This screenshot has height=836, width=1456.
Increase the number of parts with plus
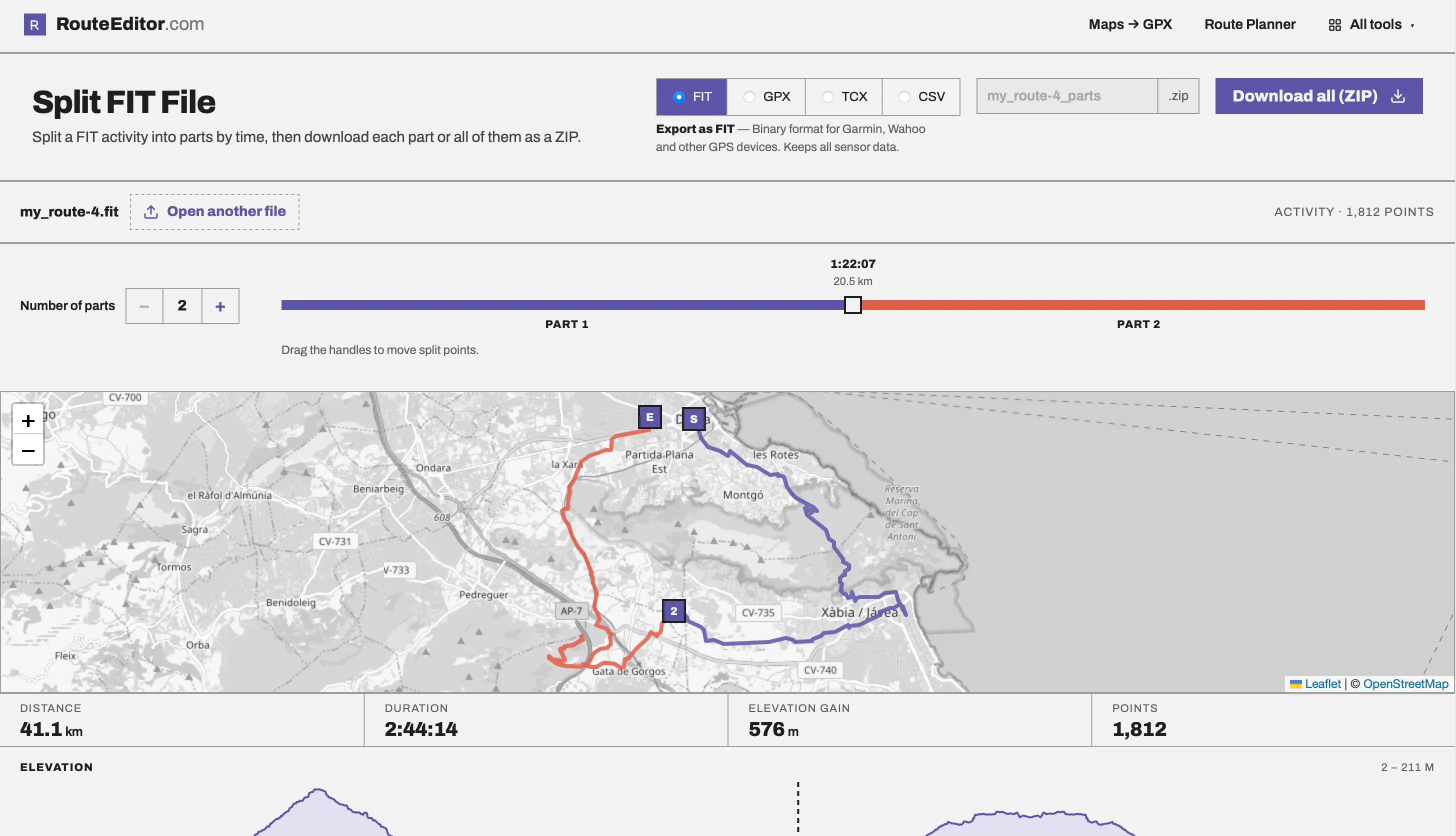[220, 306]
